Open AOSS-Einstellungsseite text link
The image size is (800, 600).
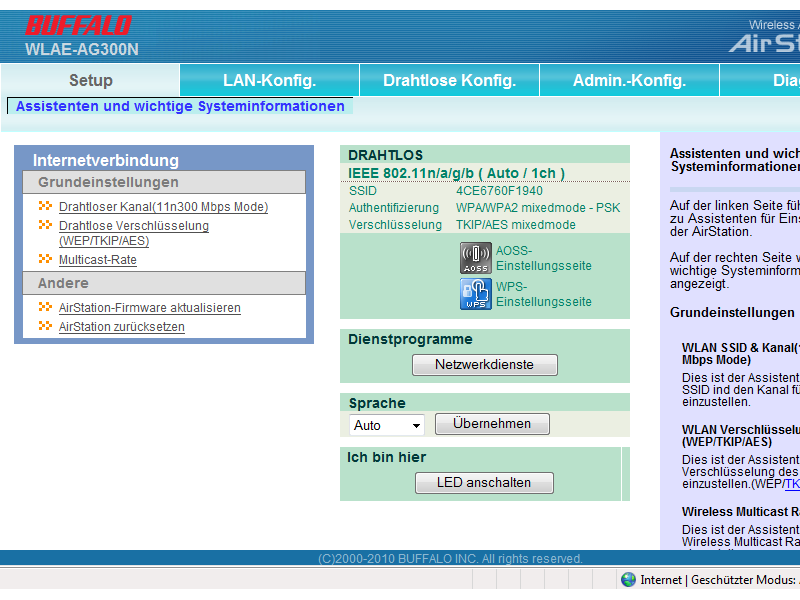point(544,258)
